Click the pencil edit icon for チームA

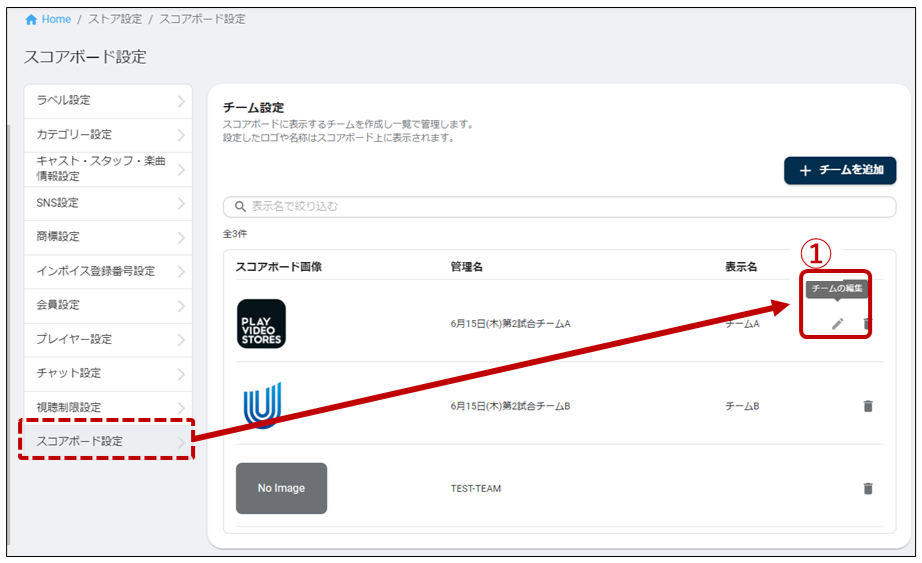(x=837, y=324)
